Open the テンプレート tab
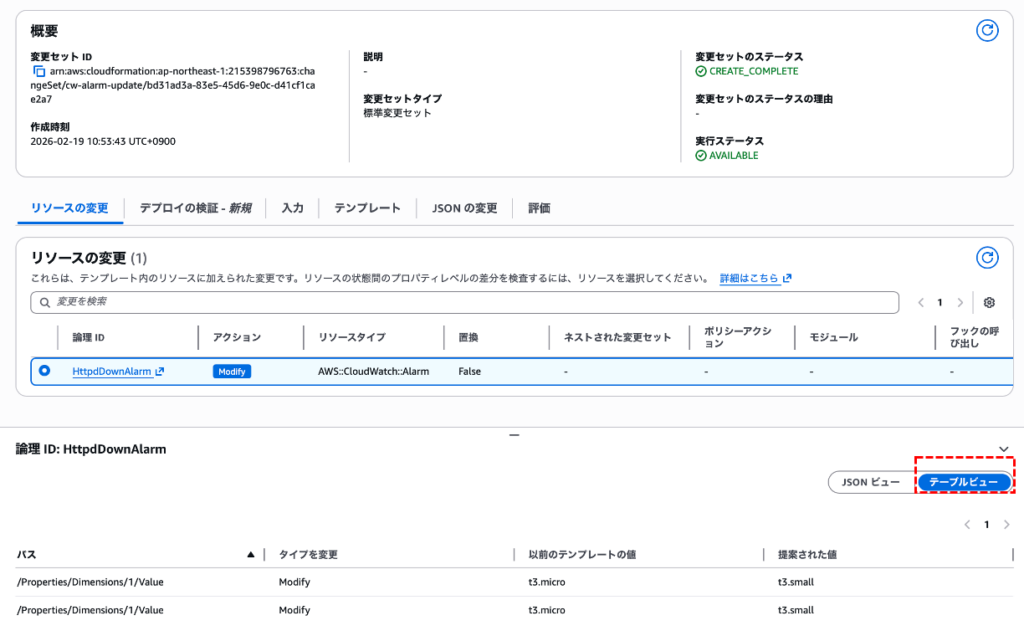 [x=367, y=208]
